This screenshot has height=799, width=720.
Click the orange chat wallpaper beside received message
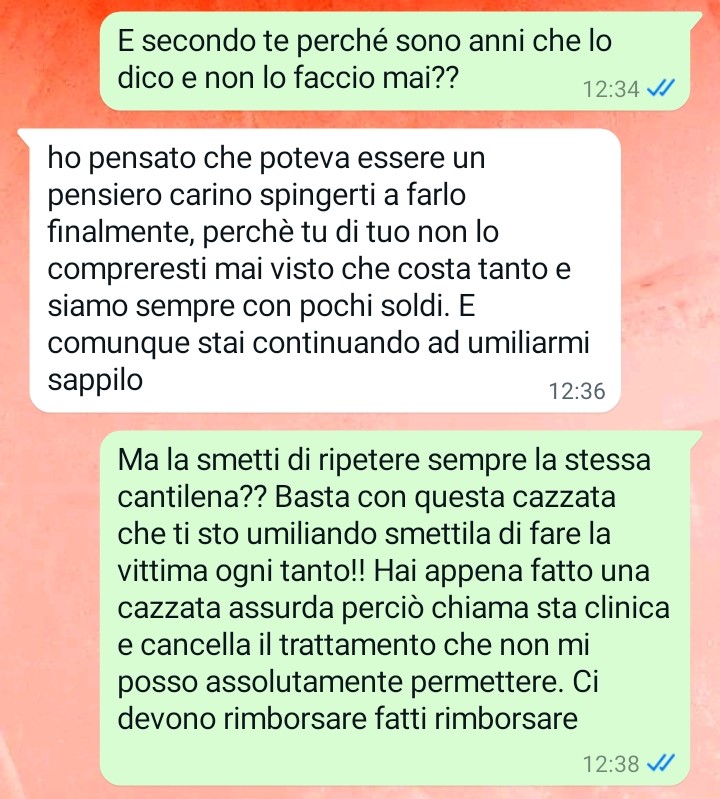pos(670,270)
